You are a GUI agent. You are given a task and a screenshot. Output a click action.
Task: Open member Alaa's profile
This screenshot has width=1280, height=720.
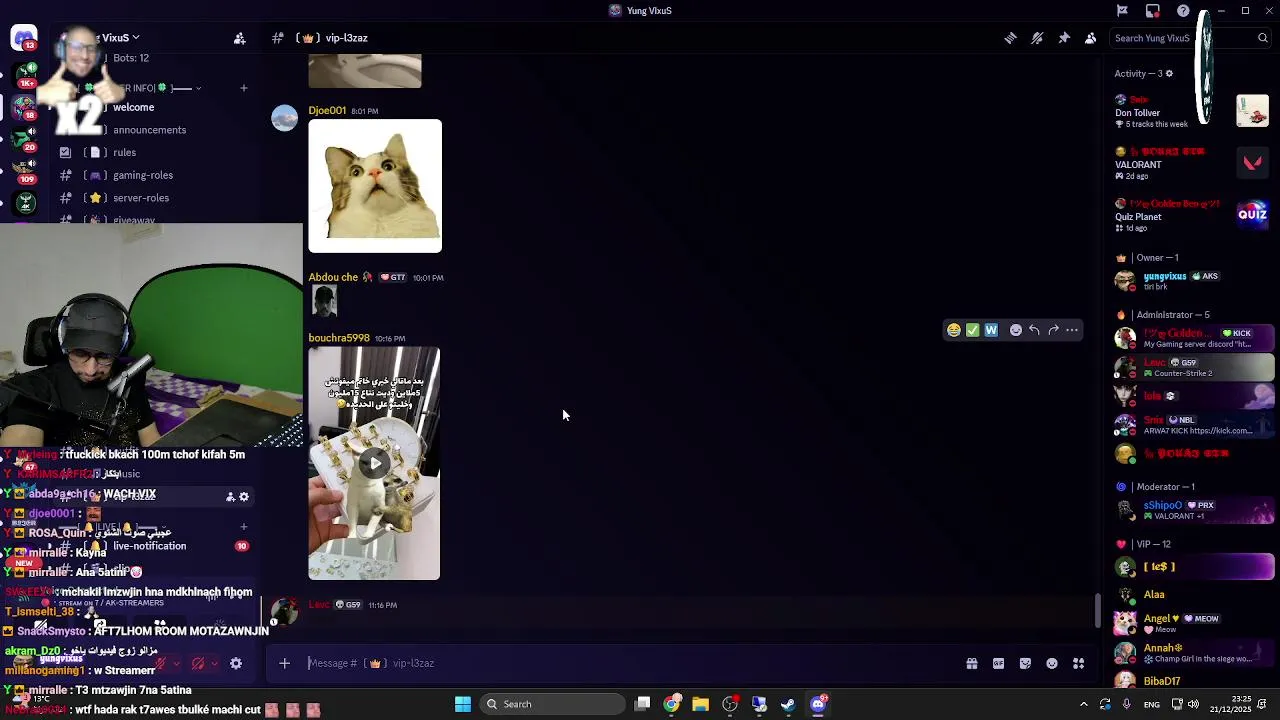click(x=1192, y=595)
